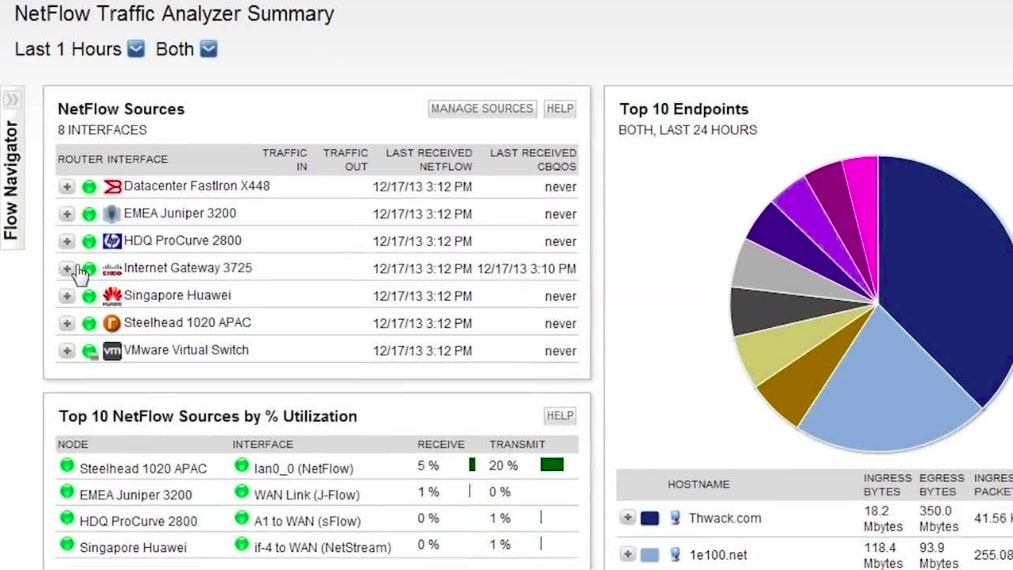Image resolution: width=1013 pixels, height=570 pixels.
Task: Click the EMEA Juniper 3200 vendor icon
Action: point(112,214)
